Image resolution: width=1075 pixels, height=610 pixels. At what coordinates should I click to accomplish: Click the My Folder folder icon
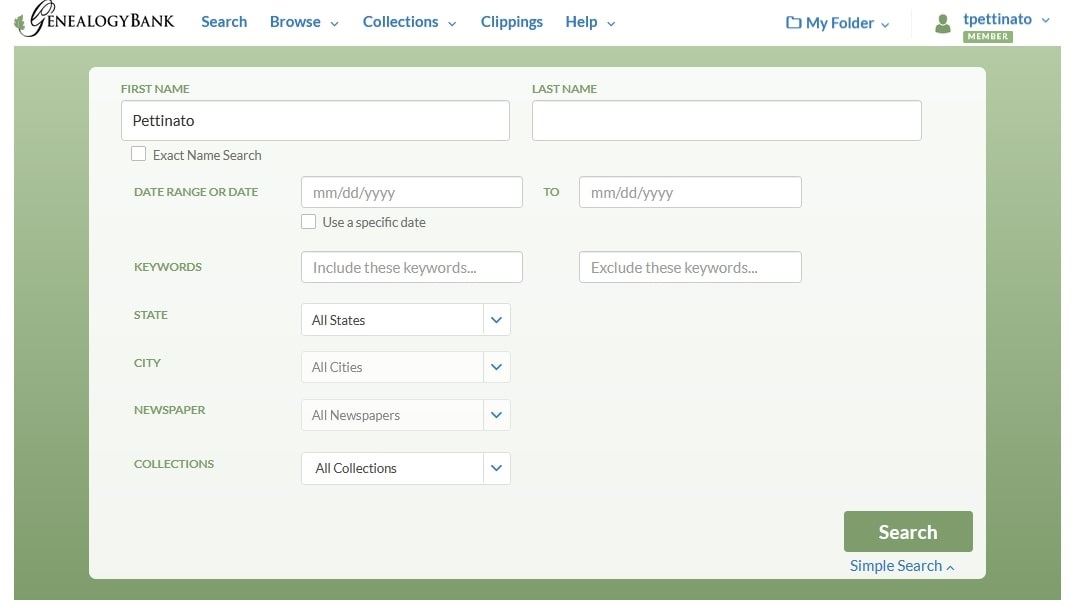click(x=793, y=23)
